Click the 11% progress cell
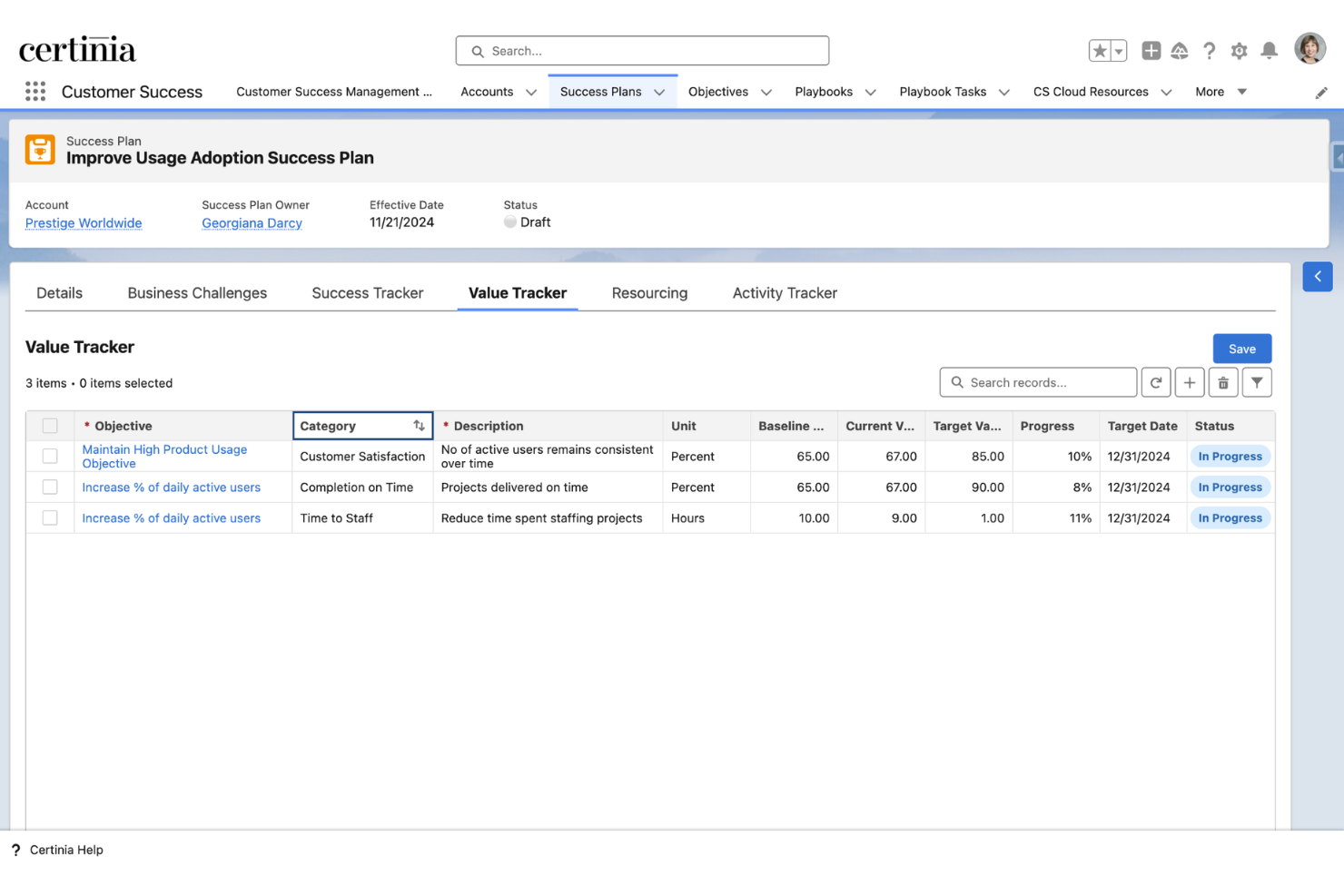 tap(1055, 518)
